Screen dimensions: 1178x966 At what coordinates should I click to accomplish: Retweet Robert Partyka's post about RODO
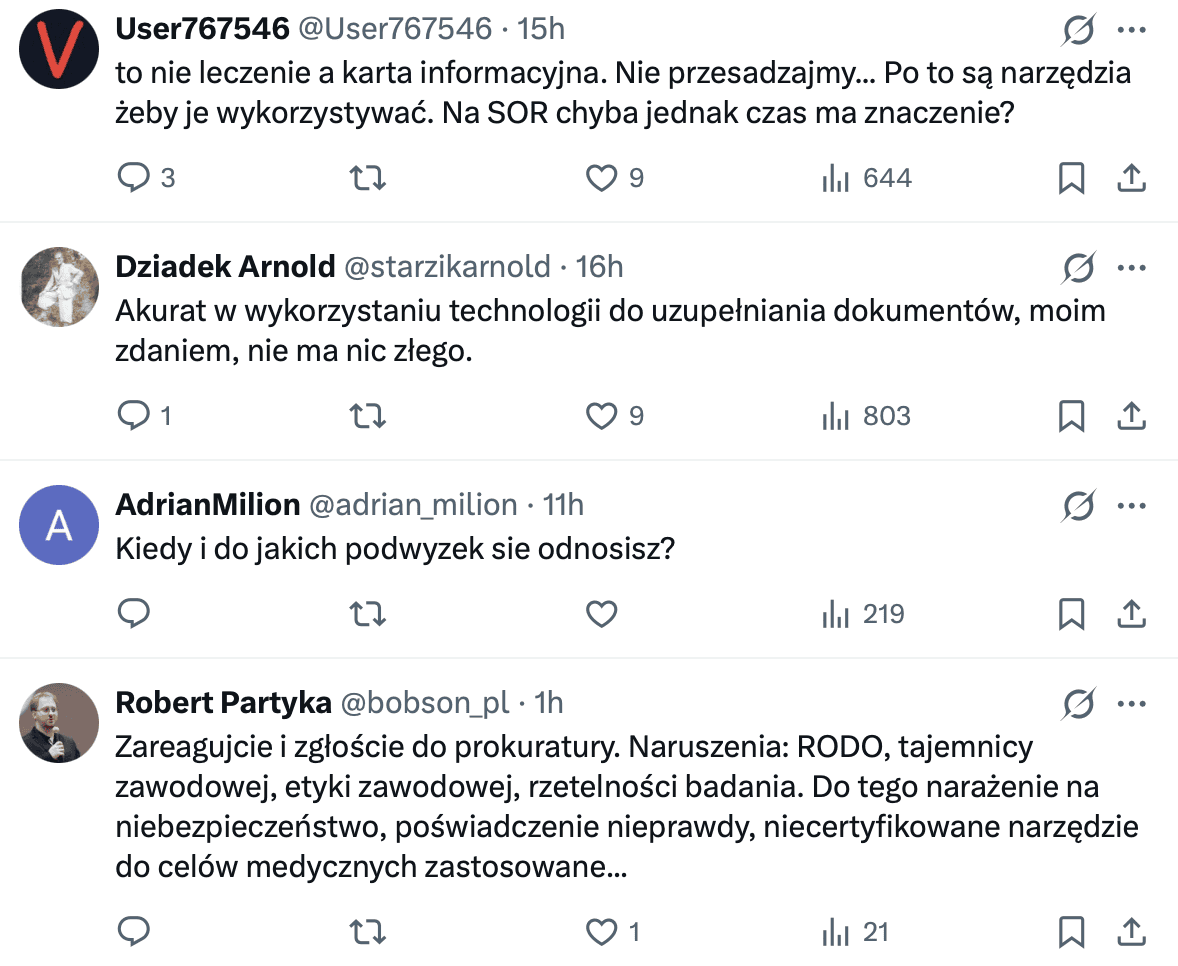(367, 932)
